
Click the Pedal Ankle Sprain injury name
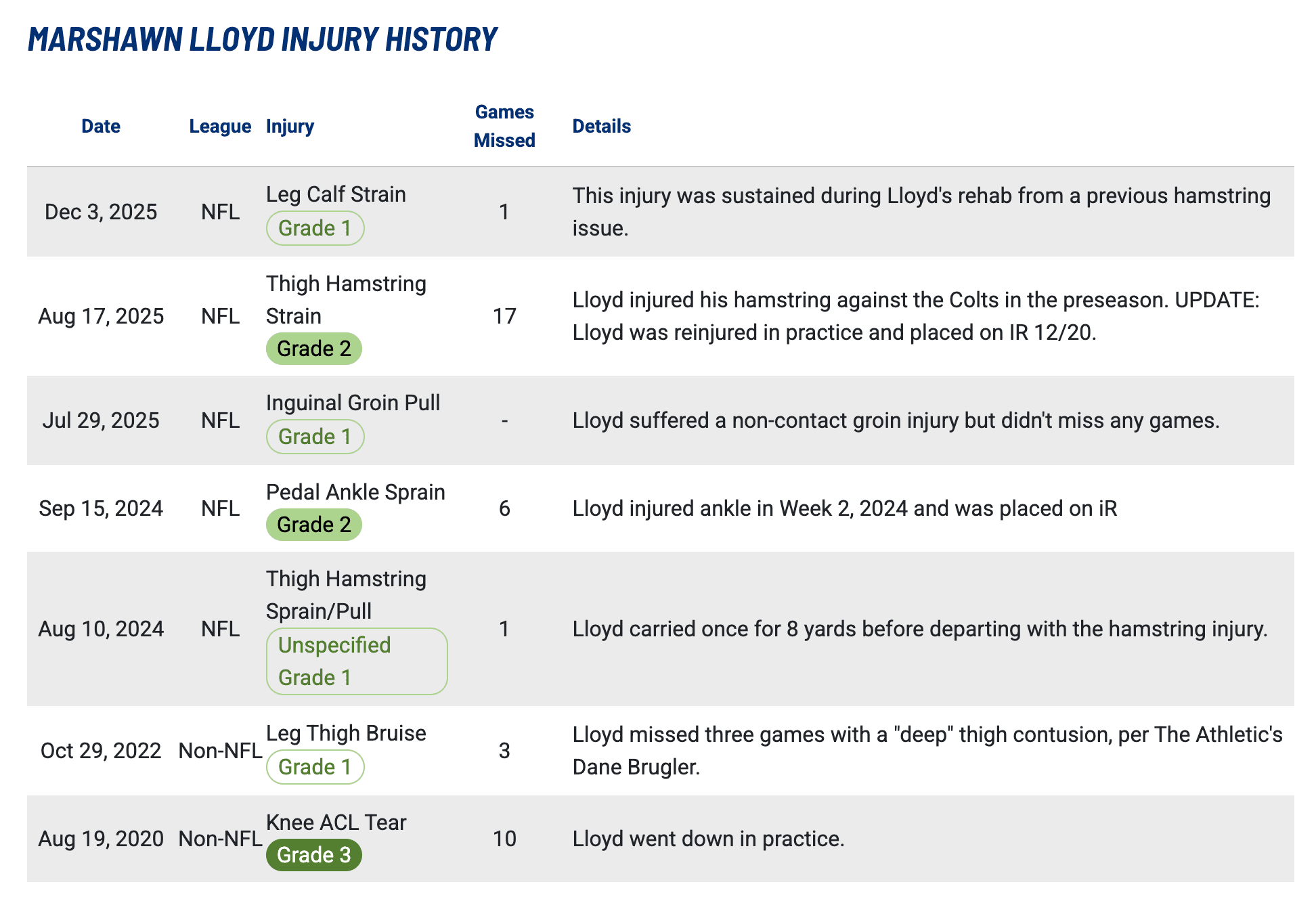[355, 492]
